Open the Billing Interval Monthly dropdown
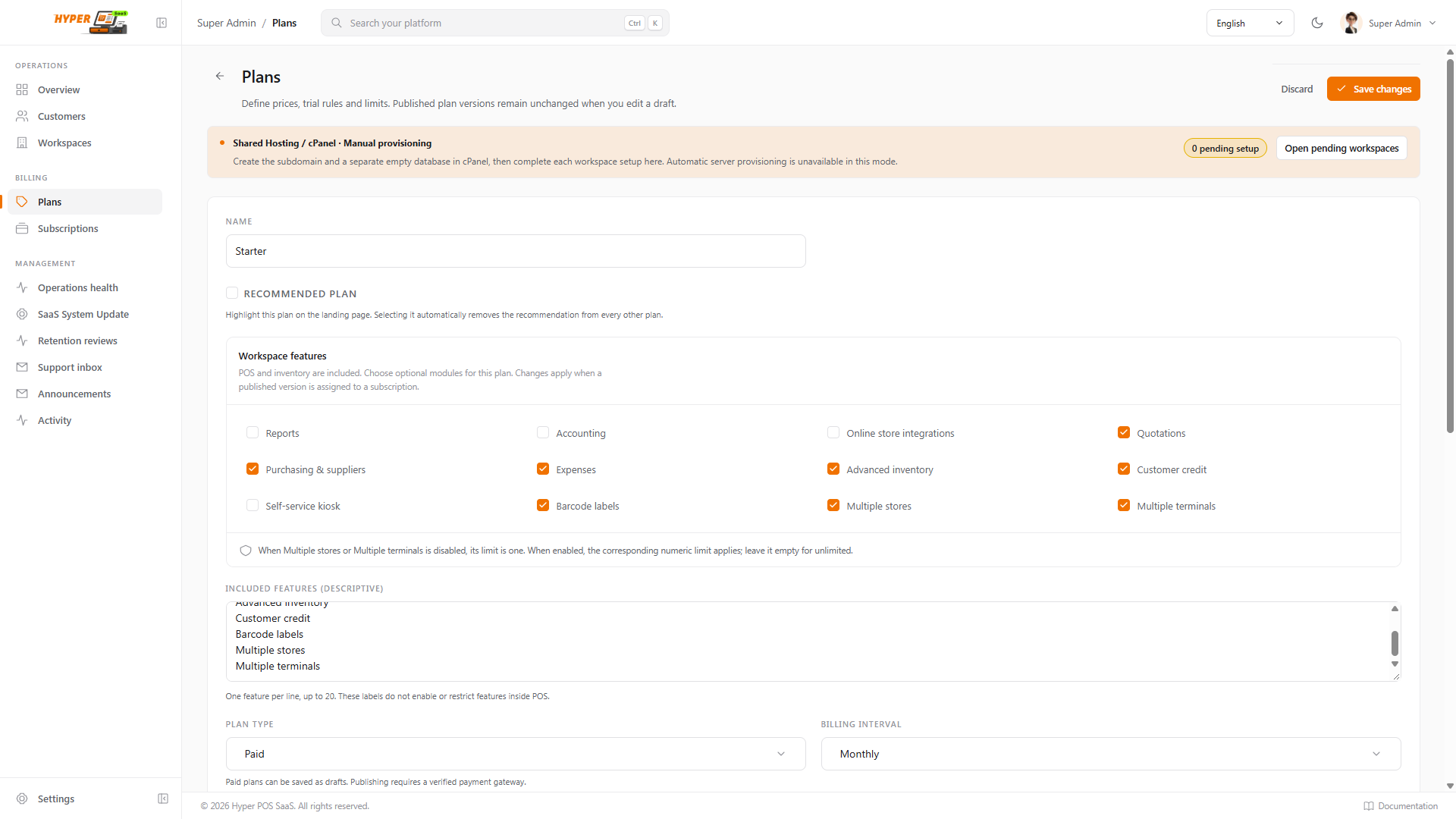The width and height of the screenshot is (1456, 819). [1110, 754]
